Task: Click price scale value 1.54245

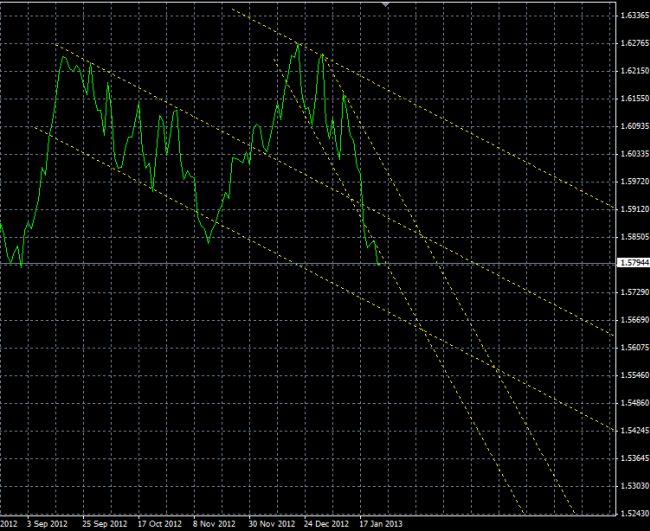Action: coord(634,431)
